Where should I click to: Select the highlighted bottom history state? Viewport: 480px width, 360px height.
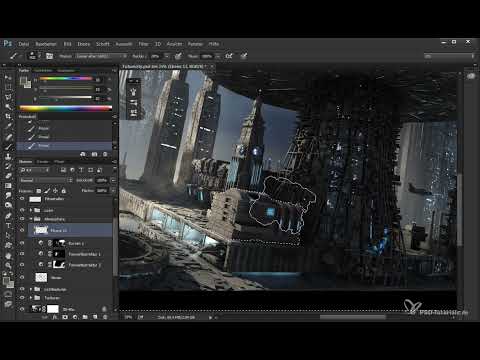pyautogui.click(x=65, y=146)
